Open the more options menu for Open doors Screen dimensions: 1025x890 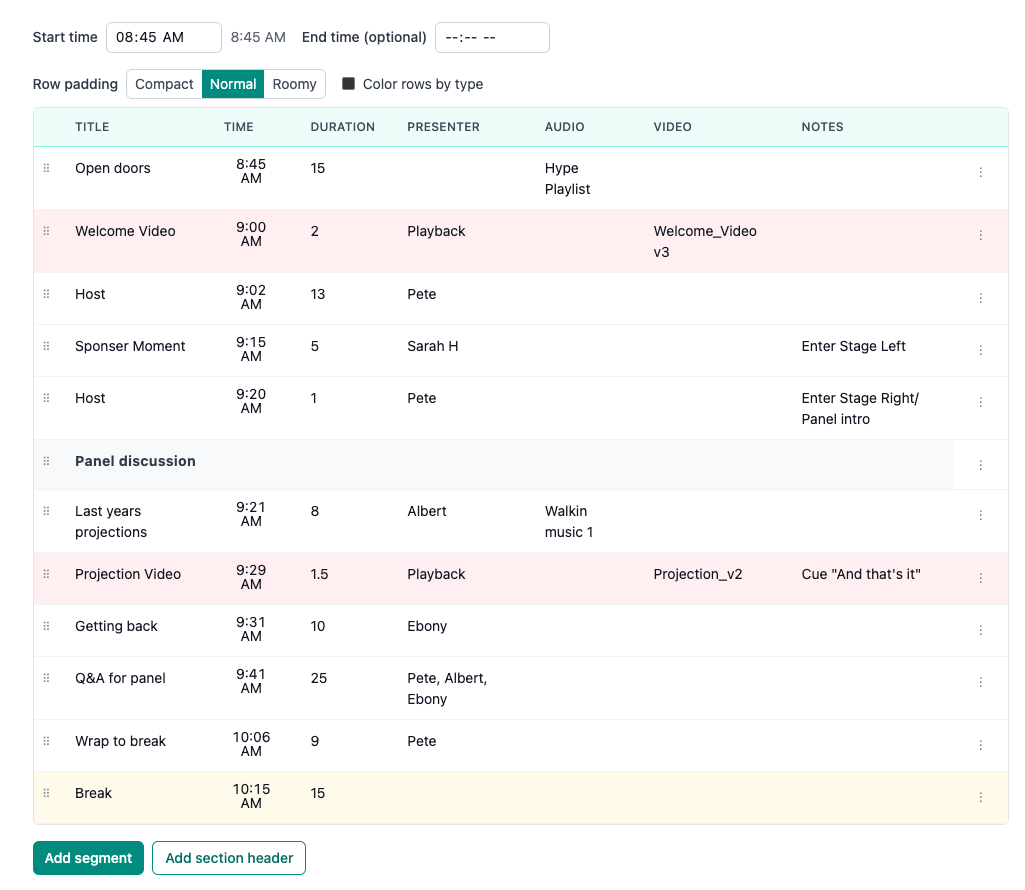(981, 172)
